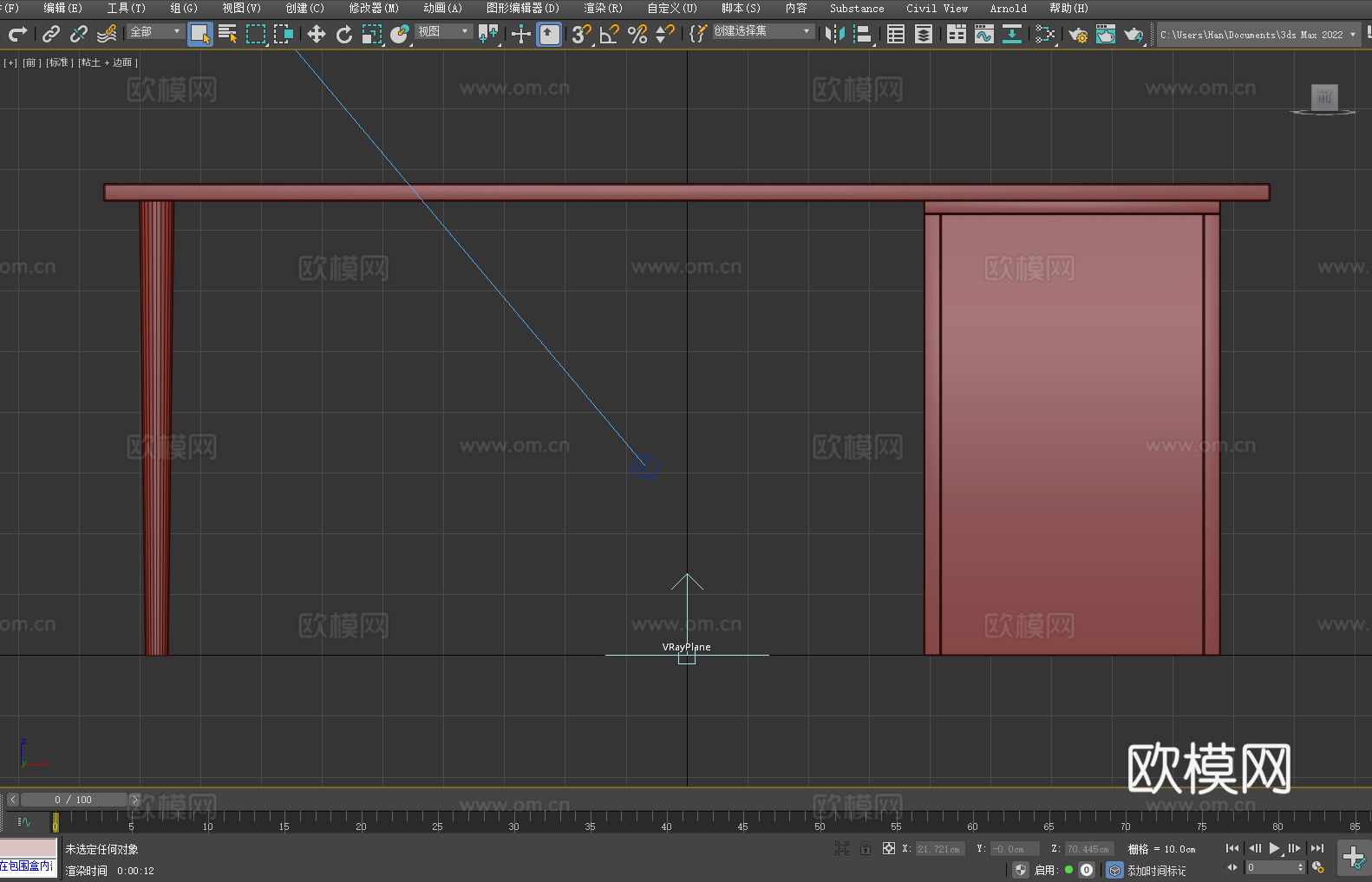
Task: Click the X coordinate field
Action: [940, 849]
